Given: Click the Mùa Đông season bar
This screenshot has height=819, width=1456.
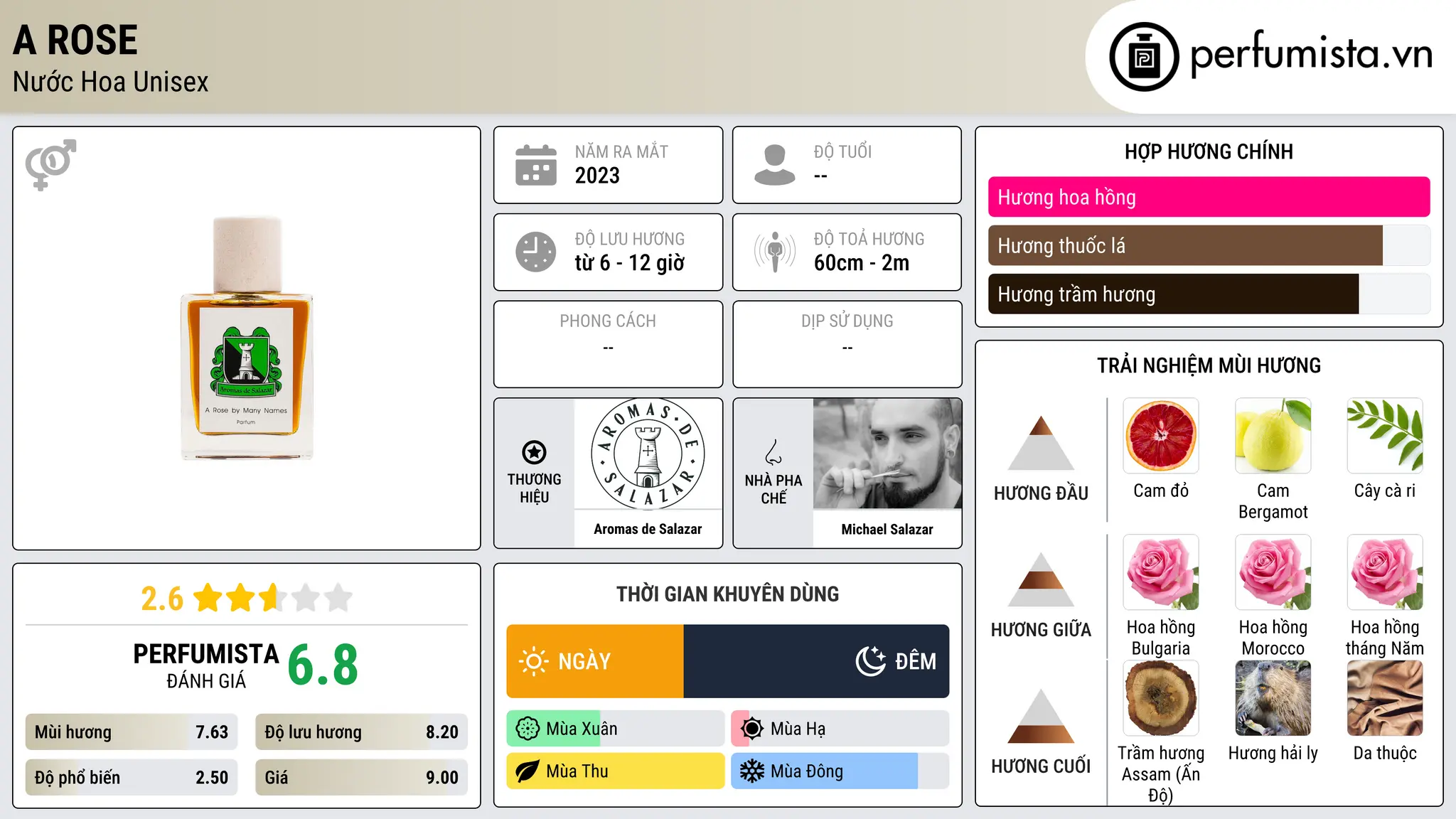Looking at the screenshot, I should coord(840,771).
